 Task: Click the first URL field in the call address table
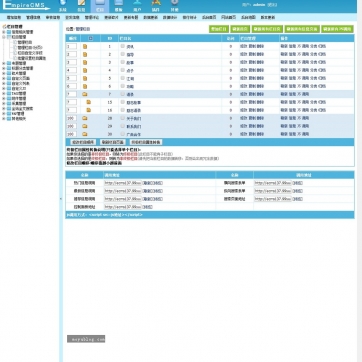click(x=123, y=183)
